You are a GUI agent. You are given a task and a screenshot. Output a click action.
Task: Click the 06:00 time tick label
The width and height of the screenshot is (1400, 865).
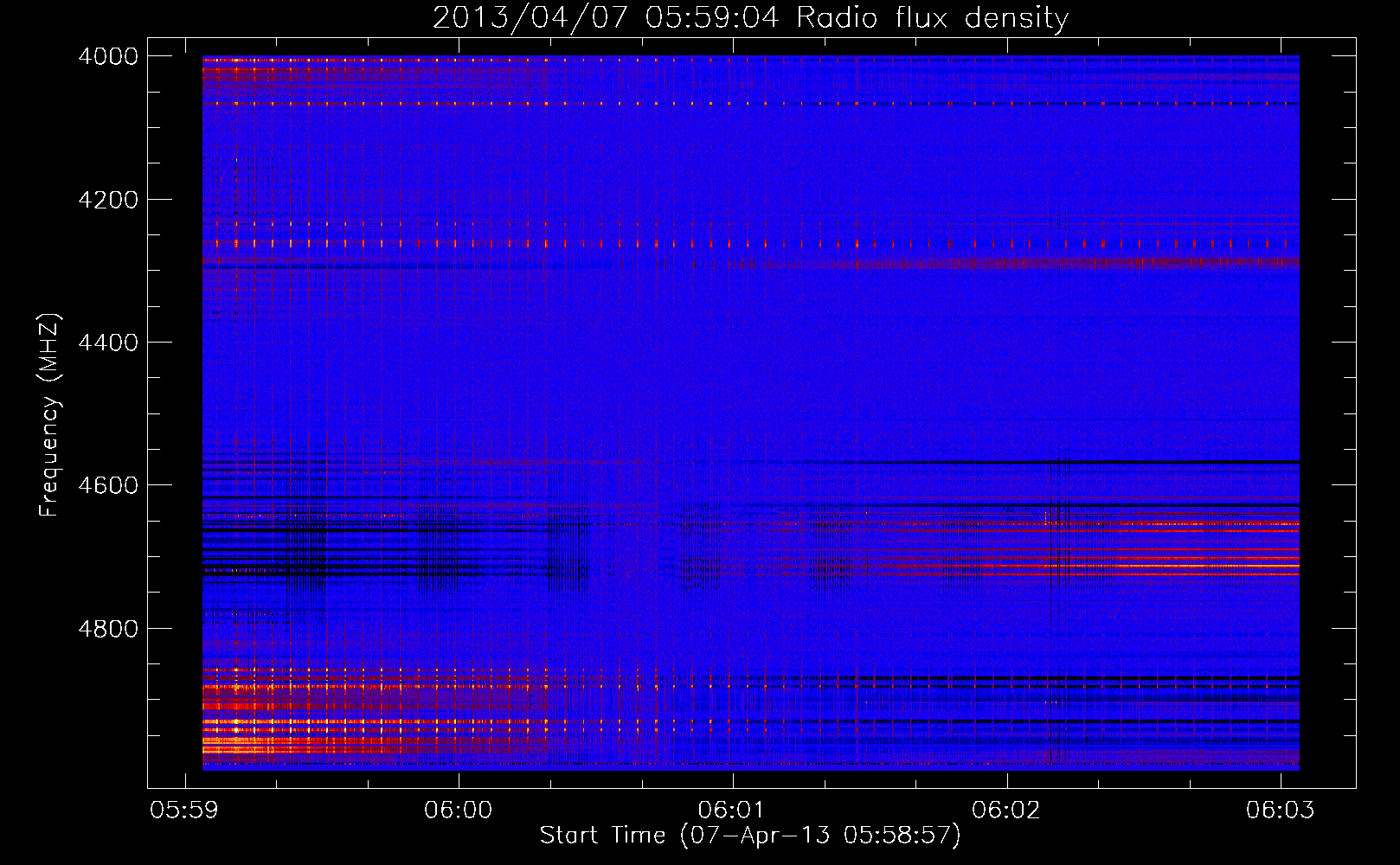pyautogui.click(x=459, y=810)
